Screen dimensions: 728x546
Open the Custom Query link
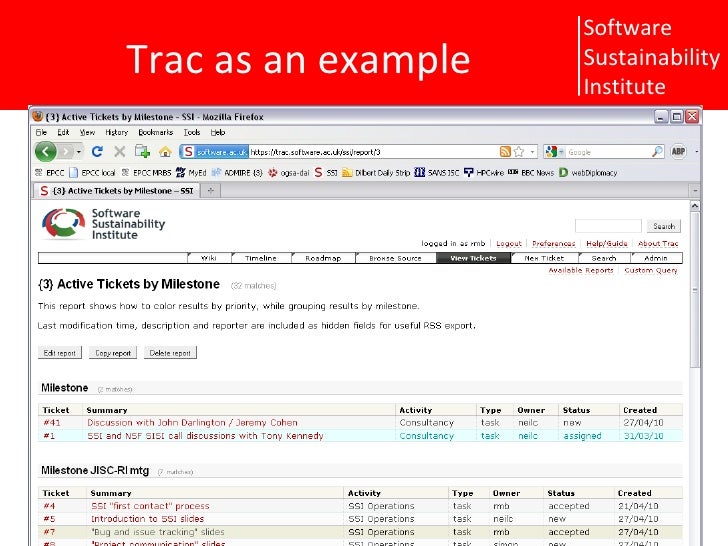[651, 270]
